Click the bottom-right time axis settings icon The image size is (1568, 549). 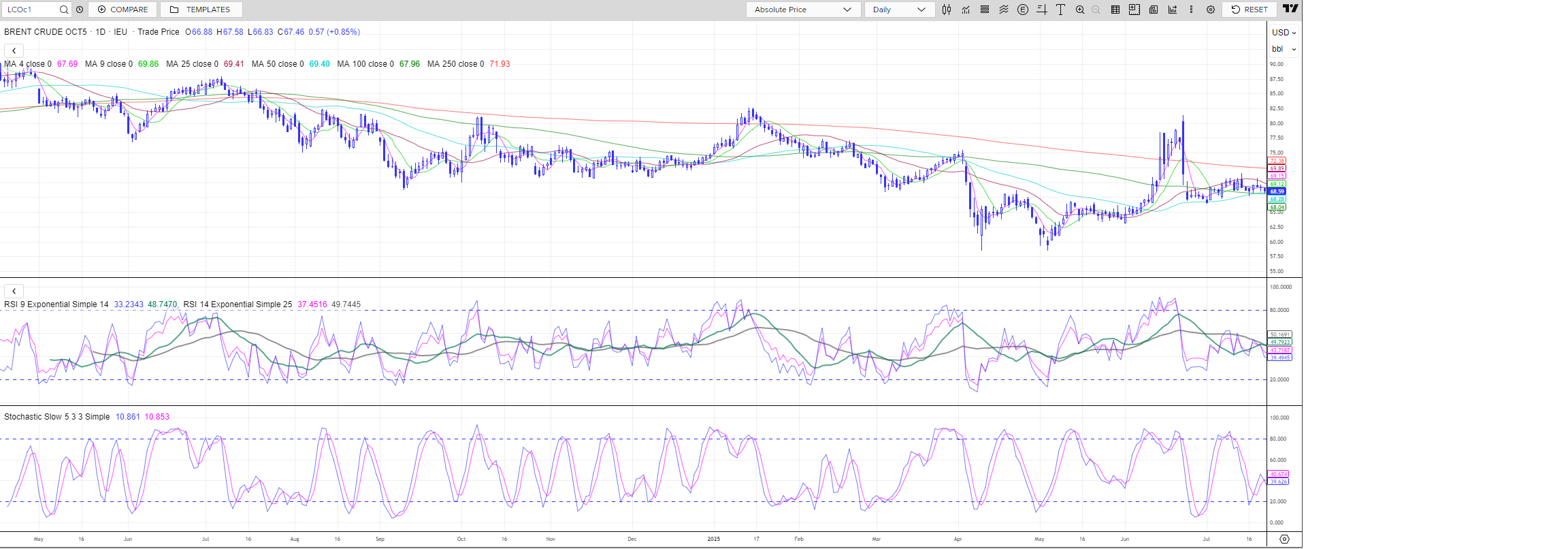(1284, 539)
